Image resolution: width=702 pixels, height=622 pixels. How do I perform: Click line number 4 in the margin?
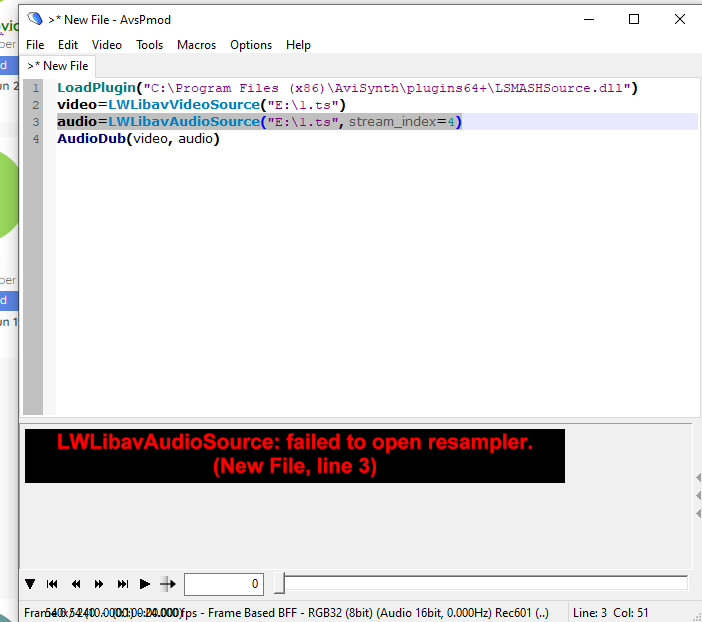point(36,139)
